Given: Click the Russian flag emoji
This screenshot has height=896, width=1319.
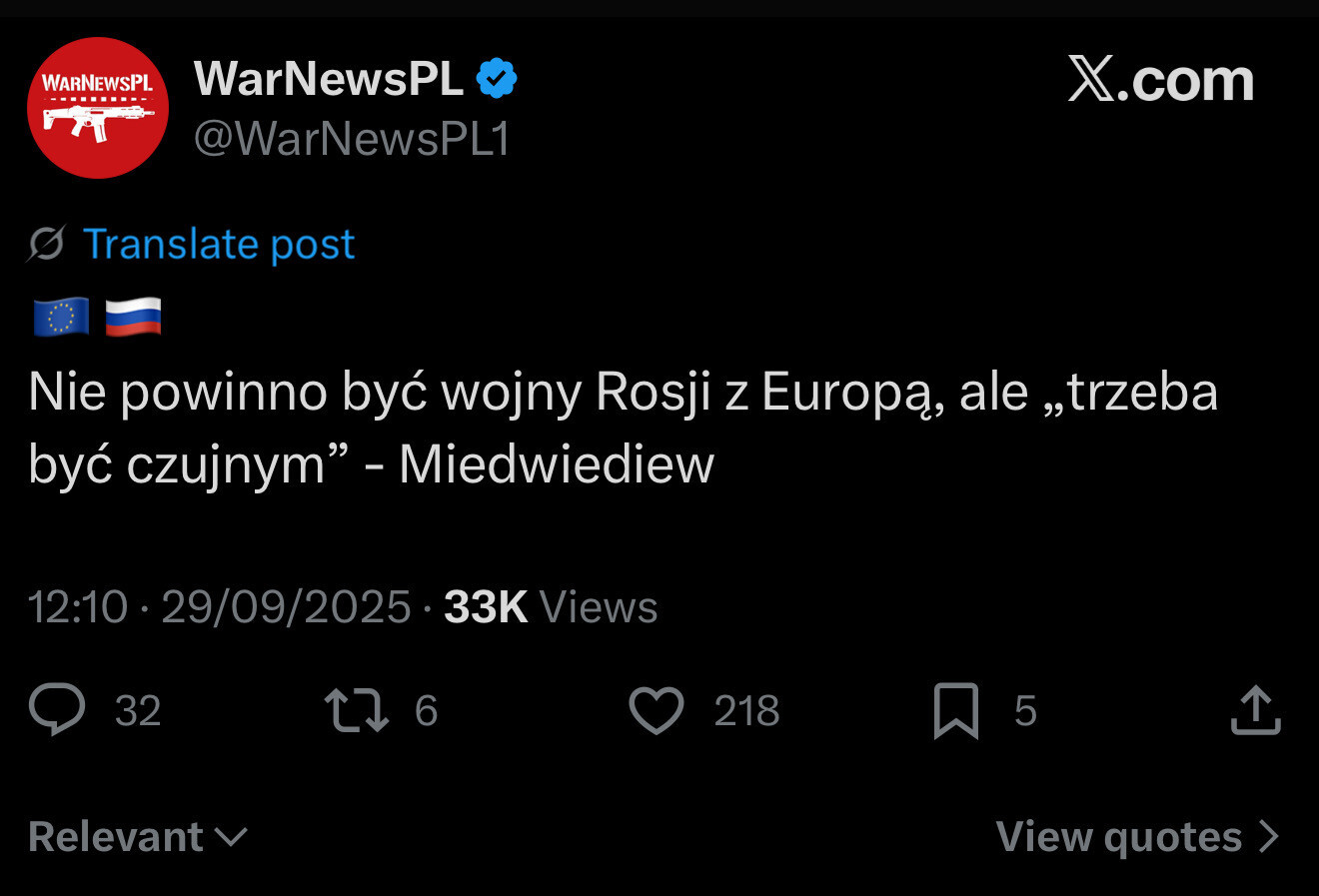Looking at the screenshot, I should point(133,318).
